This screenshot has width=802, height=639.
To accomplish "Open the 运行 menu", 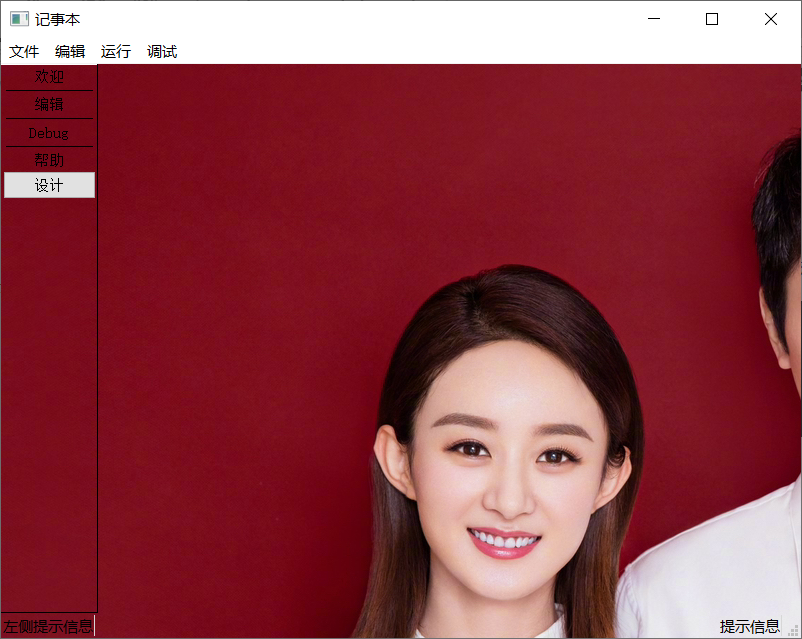I will [x=114, y=51].
